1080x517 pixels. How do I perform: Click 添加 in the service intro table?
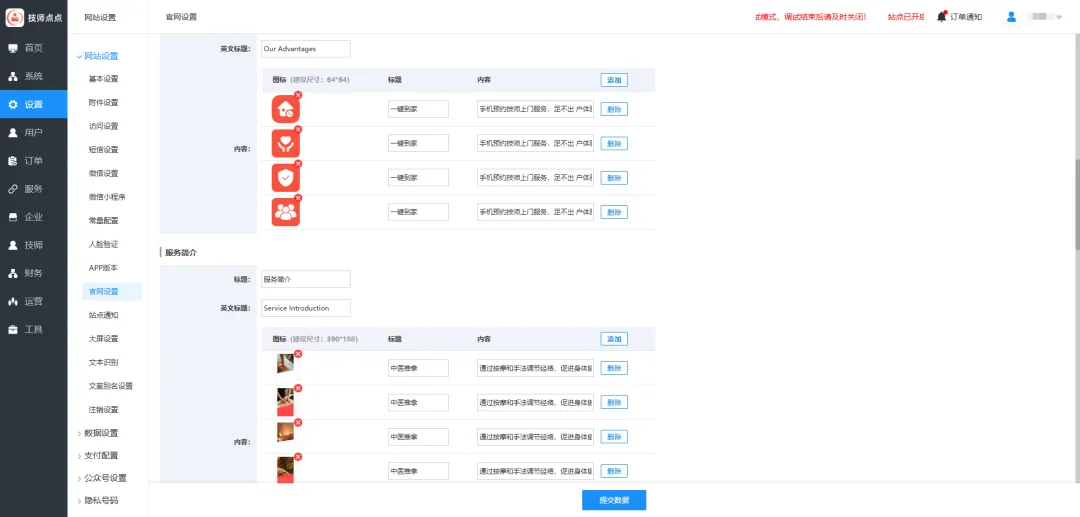[x=614, y=339]
